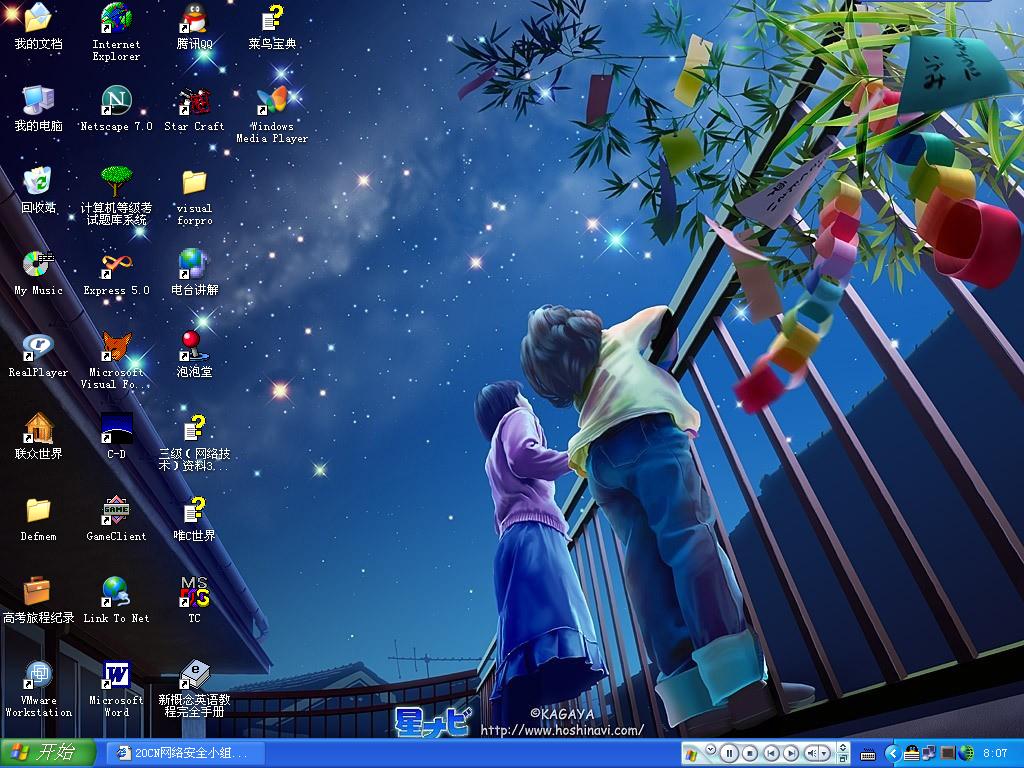Open the 计算机等级考试题库系统 tree icon
The height and width of the screenshot is (768, 1024).
pyautogui.click(x=116, y=196)
